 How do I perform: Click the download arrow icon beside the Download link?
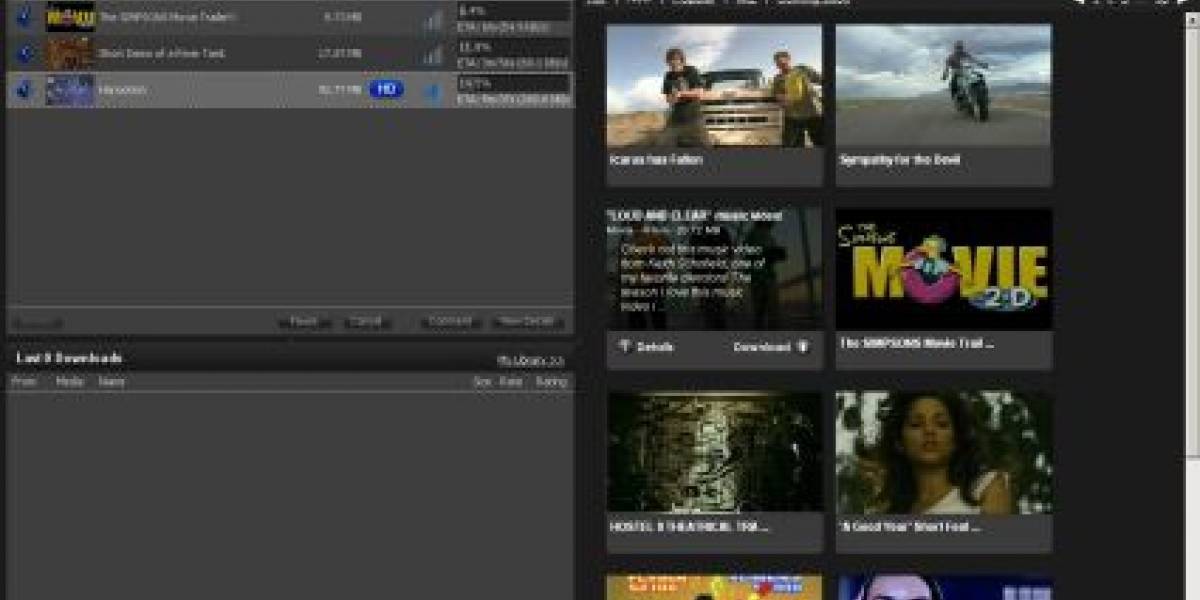click(803, 347)
